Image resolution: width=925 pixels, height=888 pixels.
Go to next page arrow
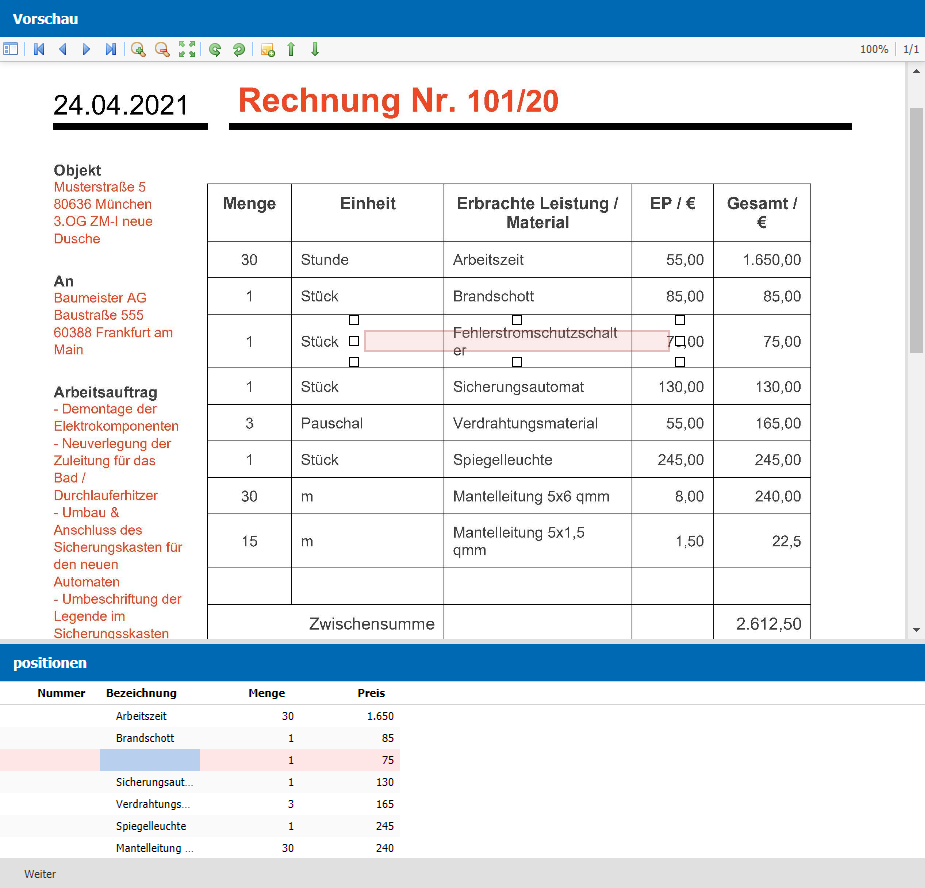coord(86,50)
